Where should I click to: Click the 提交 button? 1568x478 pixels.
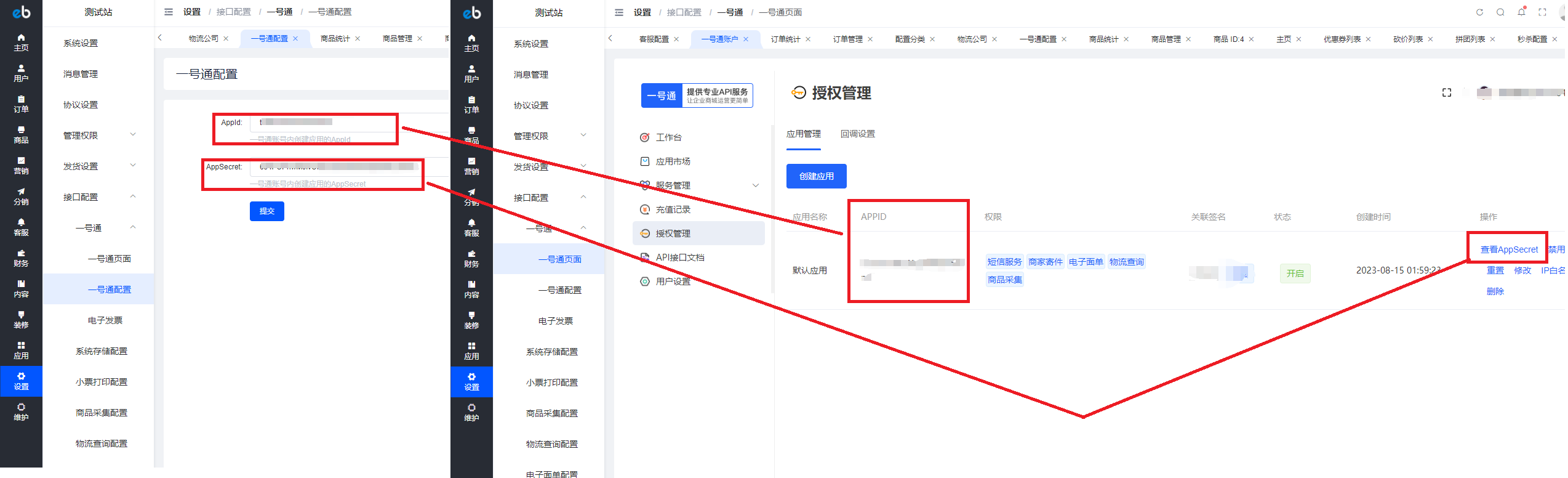tap(266, 211)
